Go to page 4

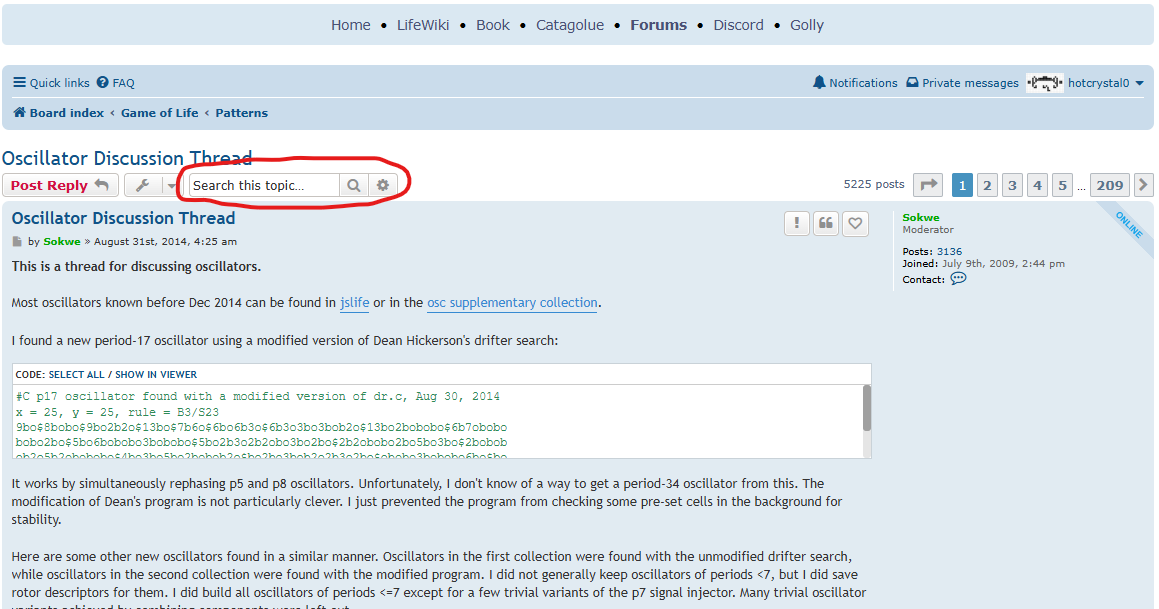pos(1038,185)
